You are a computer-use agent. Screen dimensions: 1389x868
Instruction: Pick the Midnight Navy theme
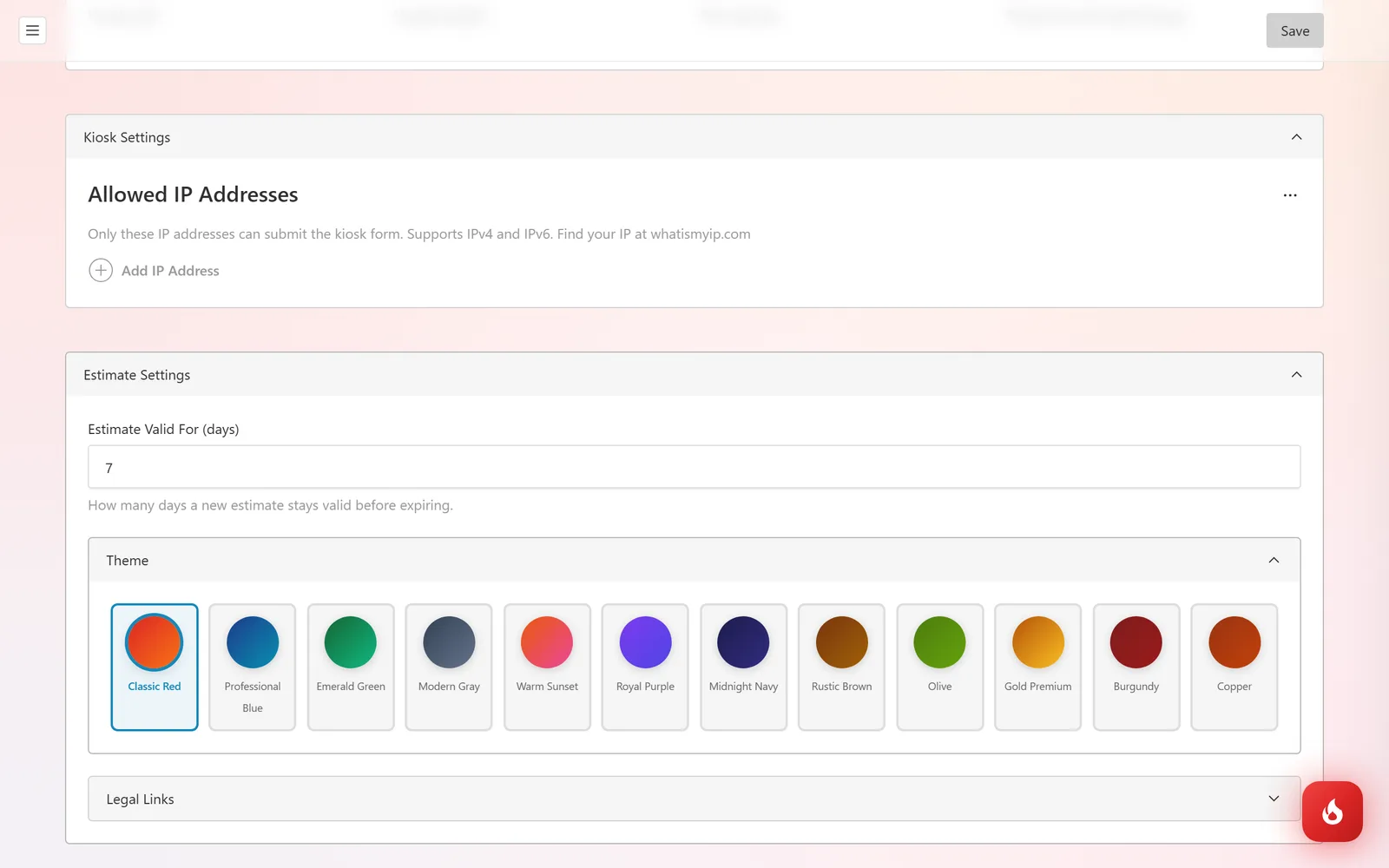(743, 667)
